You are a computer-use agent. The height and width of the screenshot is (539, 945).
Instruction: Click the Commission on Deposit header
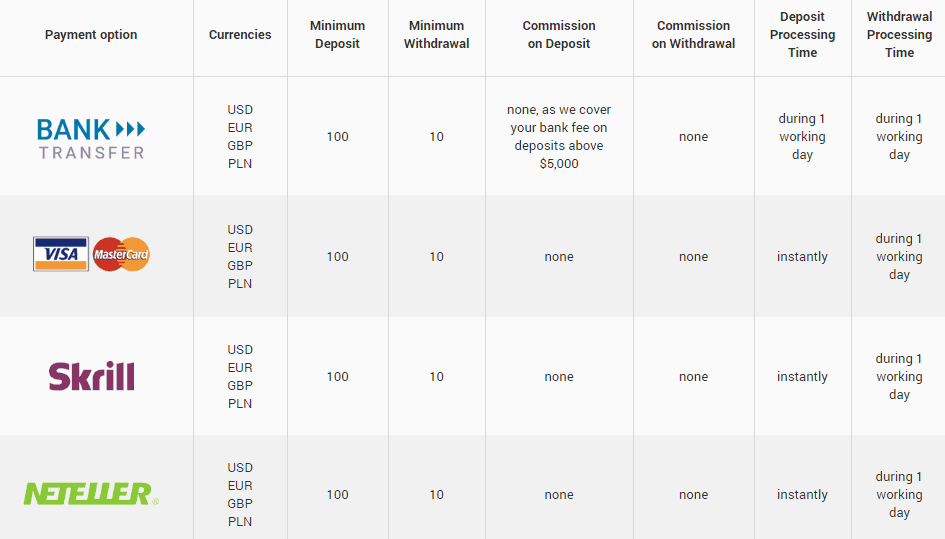pyautogui.click(x=559, y=35)
